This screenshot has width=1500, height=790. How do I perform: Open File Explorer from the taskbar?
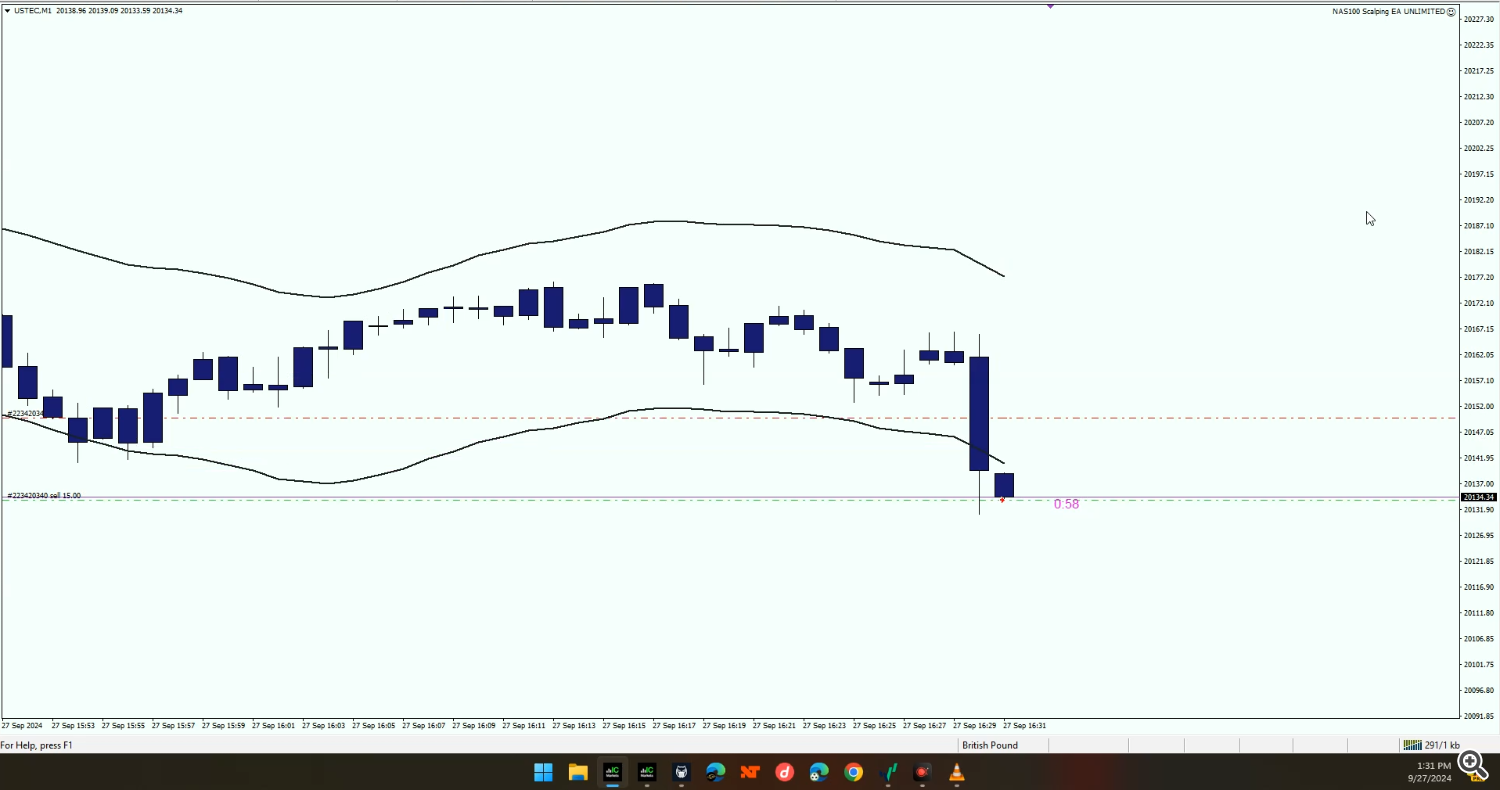click(577, 772)
